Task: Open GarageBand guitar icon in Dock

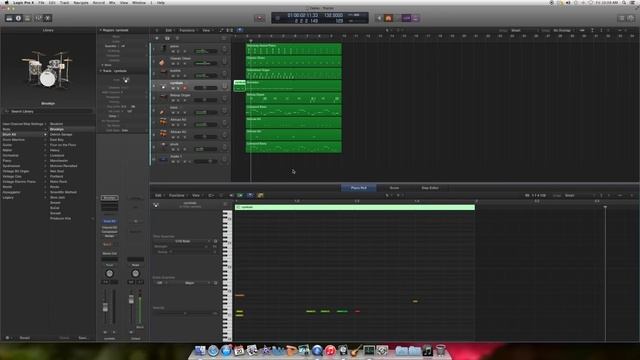Action: coord(356,351)
